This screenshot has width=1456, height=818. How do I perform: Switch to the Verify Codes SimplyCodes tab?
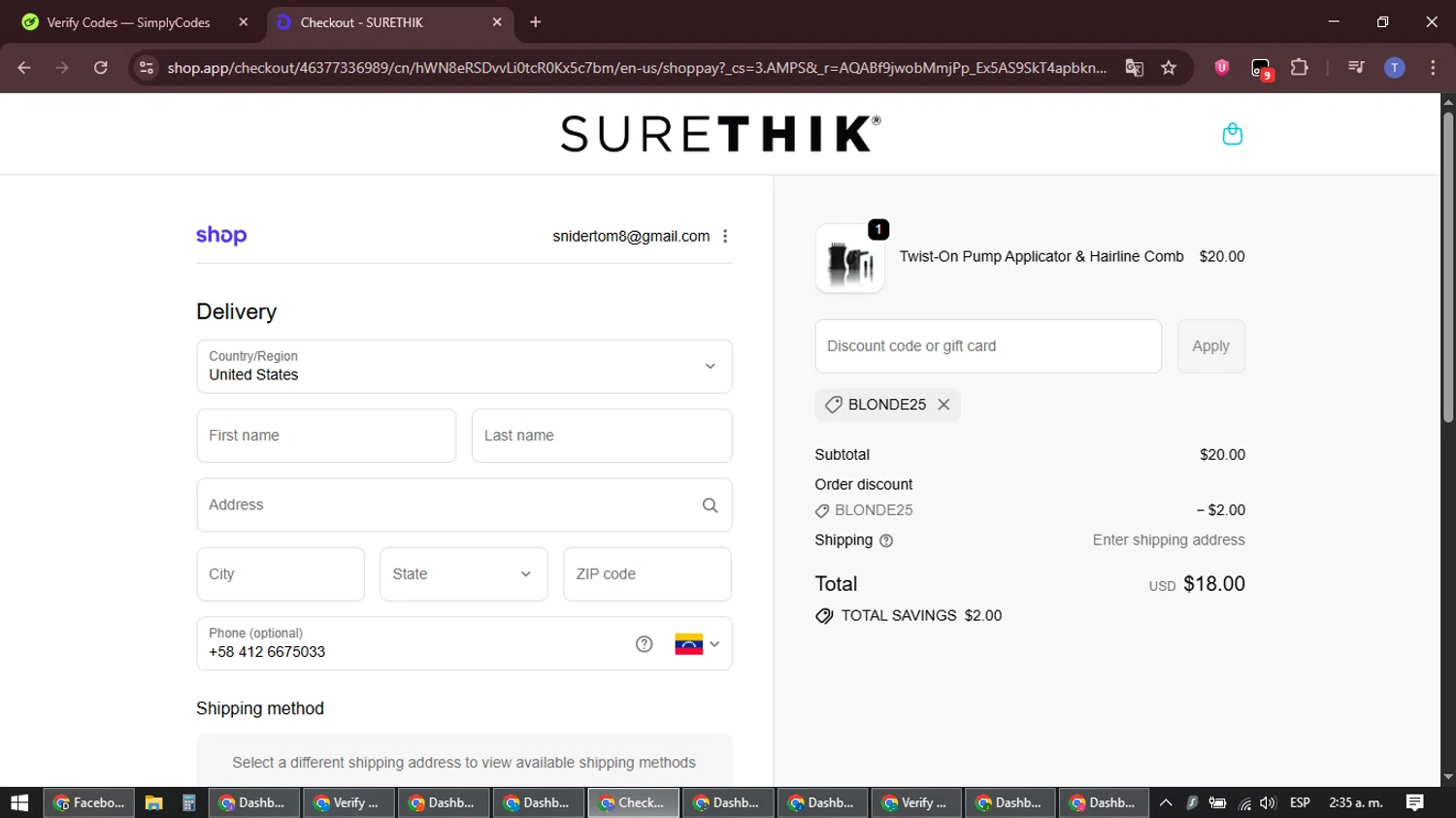click(x=128, y=22)
